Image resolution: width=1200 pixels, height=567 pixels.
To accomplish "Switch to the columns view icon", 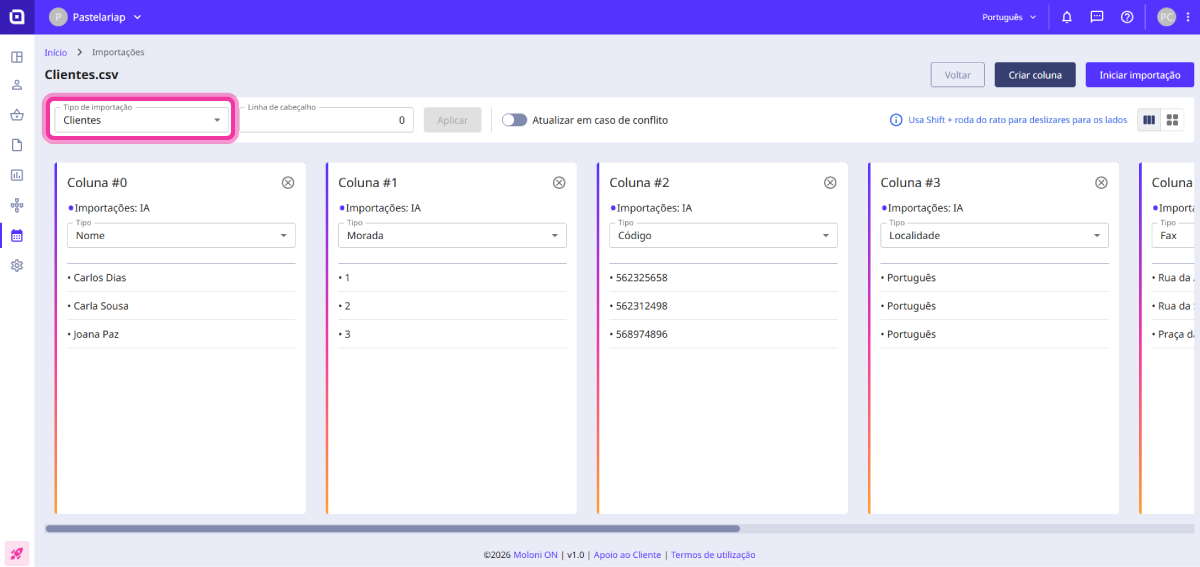I will [1149, 120].
